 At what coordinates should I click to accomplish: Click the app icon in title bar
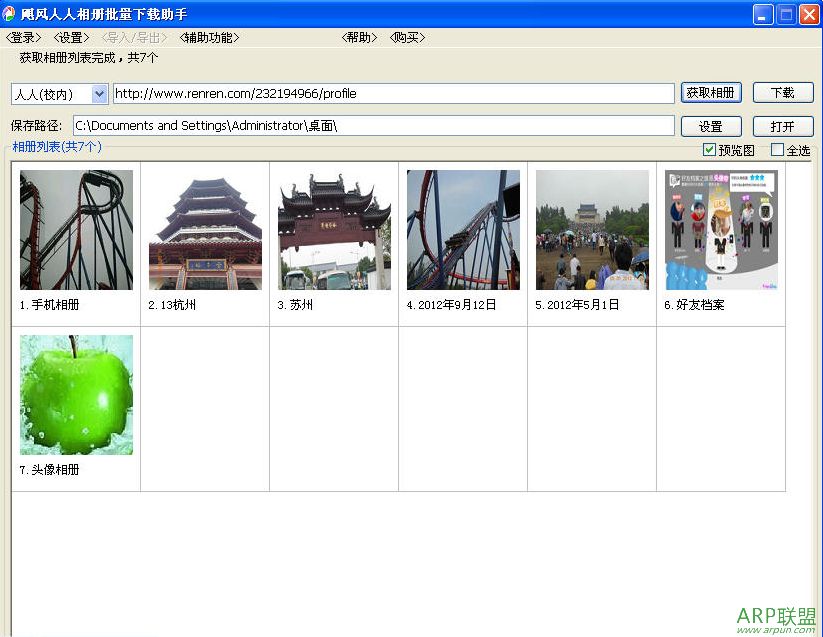10,14
